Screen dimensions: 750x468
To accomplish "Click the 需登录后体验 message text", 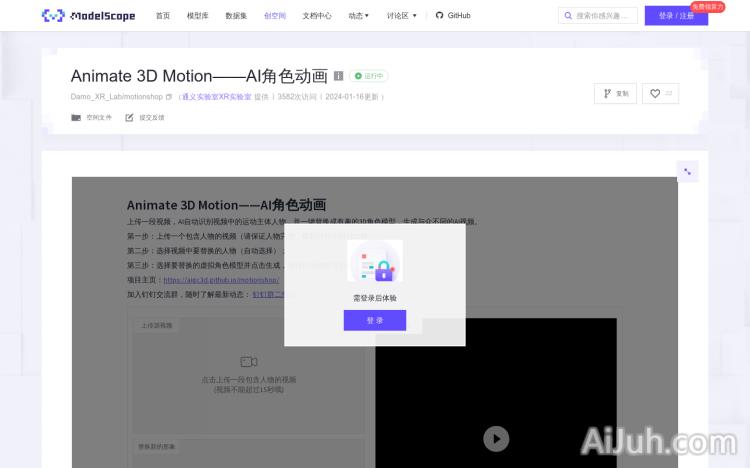I will pos(375,298).
